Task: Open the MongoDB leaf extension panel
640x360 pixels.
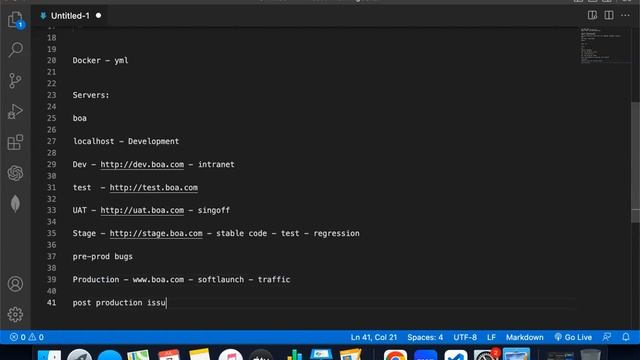Action: [16, 203]
